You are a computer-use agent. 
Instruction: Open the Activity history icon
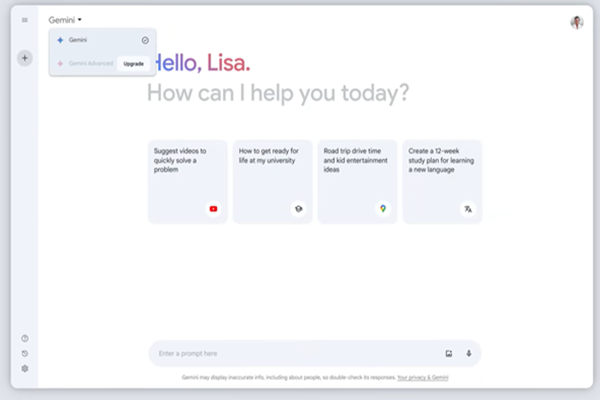pos(25,353)
